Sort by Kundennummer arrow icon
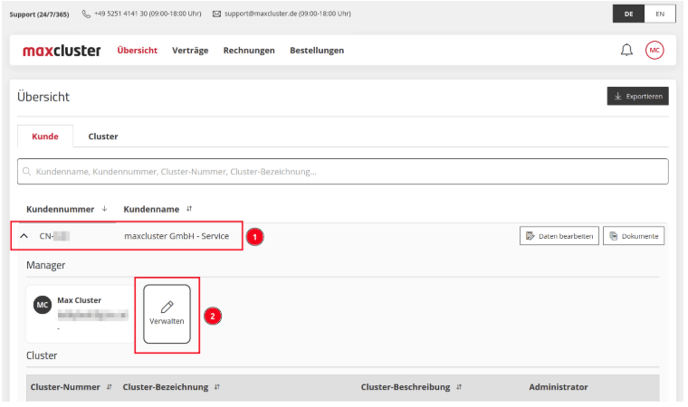 (104, 209)
